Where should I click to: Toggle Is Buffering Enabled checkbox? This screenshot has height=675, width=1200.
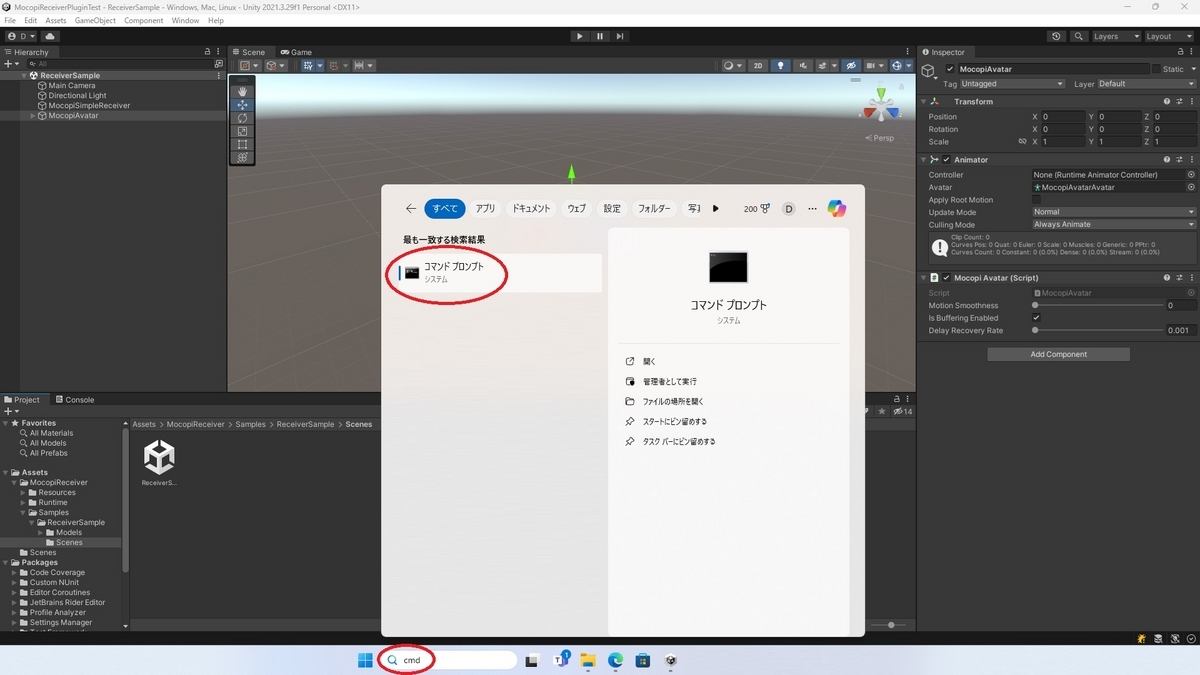[1036, 318]
